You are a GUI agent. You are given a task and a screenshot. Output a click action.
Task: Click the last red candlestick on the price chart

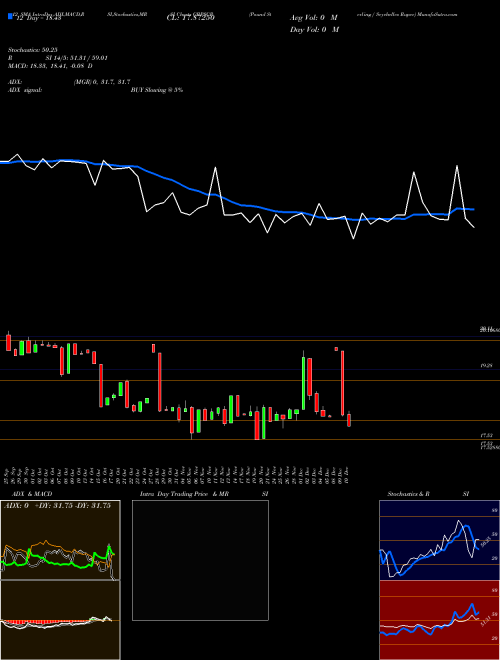(x=349, y=420)
